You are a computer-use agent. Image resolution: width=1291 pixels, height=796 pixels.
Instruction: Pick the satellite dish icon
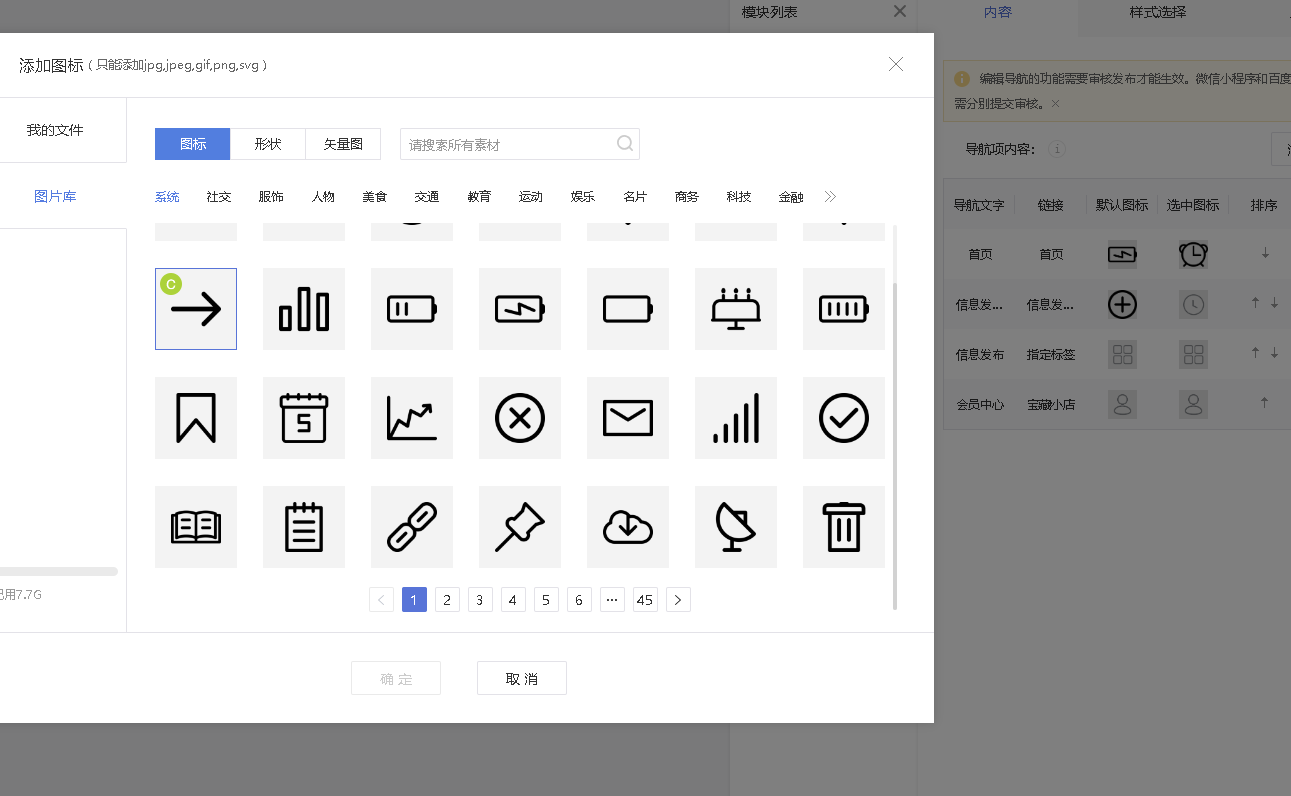736,527
